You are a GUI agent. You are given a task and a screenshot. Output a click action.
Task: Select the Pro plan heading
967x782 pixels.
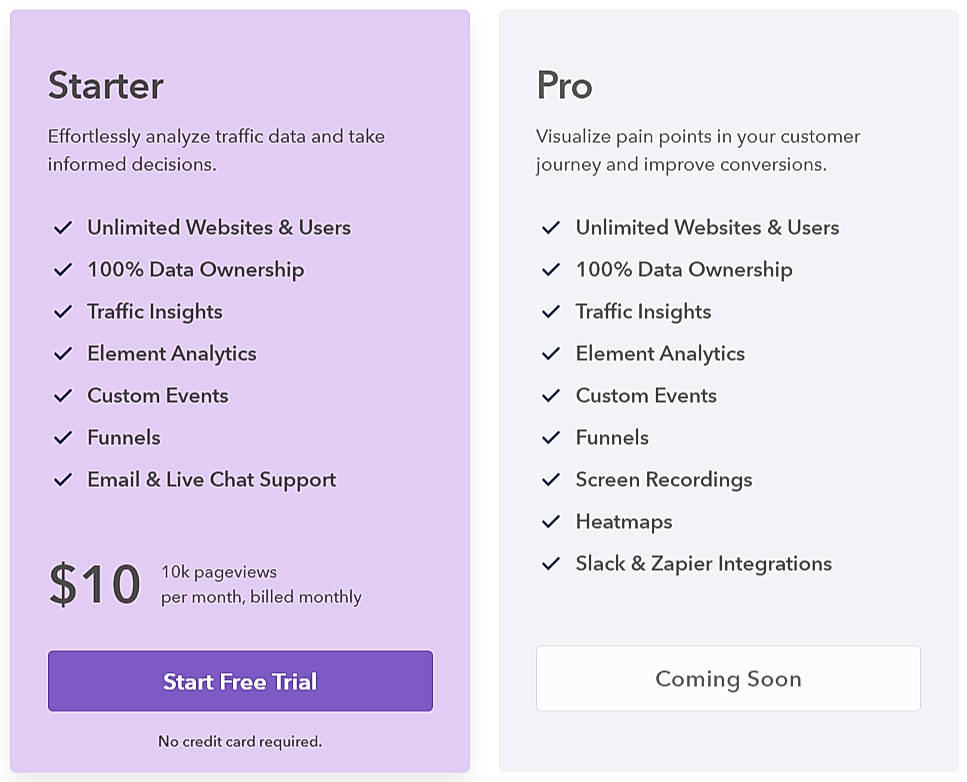564,85
